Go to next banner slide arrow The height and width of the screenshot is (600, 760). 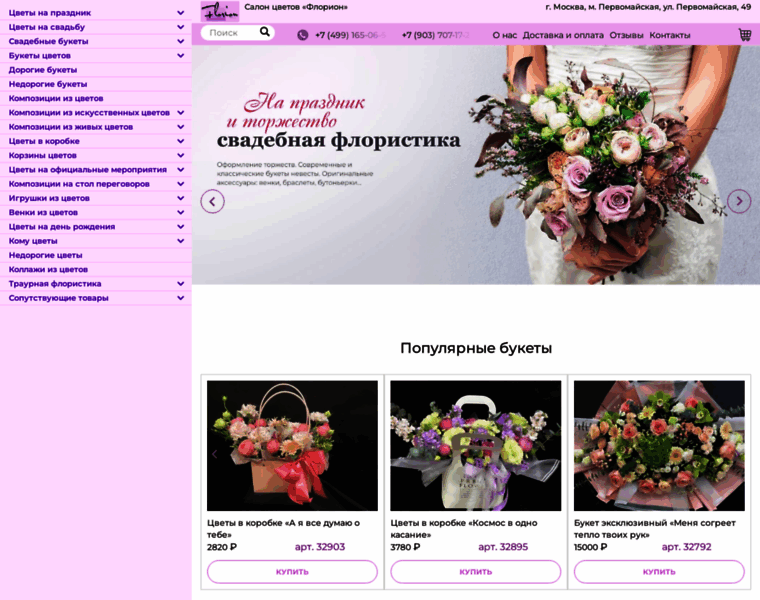pyautogui.click(x=738, y=201)
